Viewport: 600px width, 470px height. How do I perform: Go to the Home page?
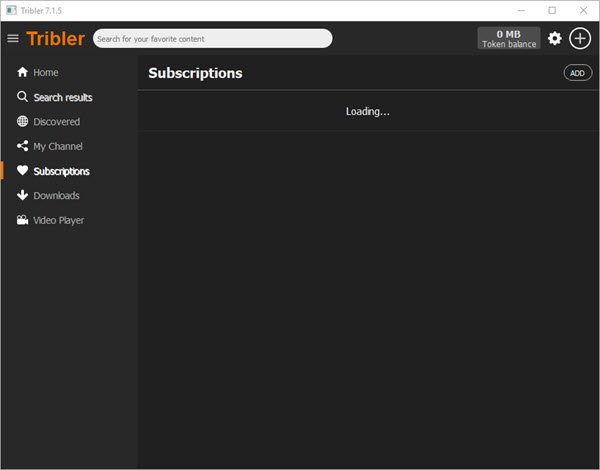click(x=46, y=72)
